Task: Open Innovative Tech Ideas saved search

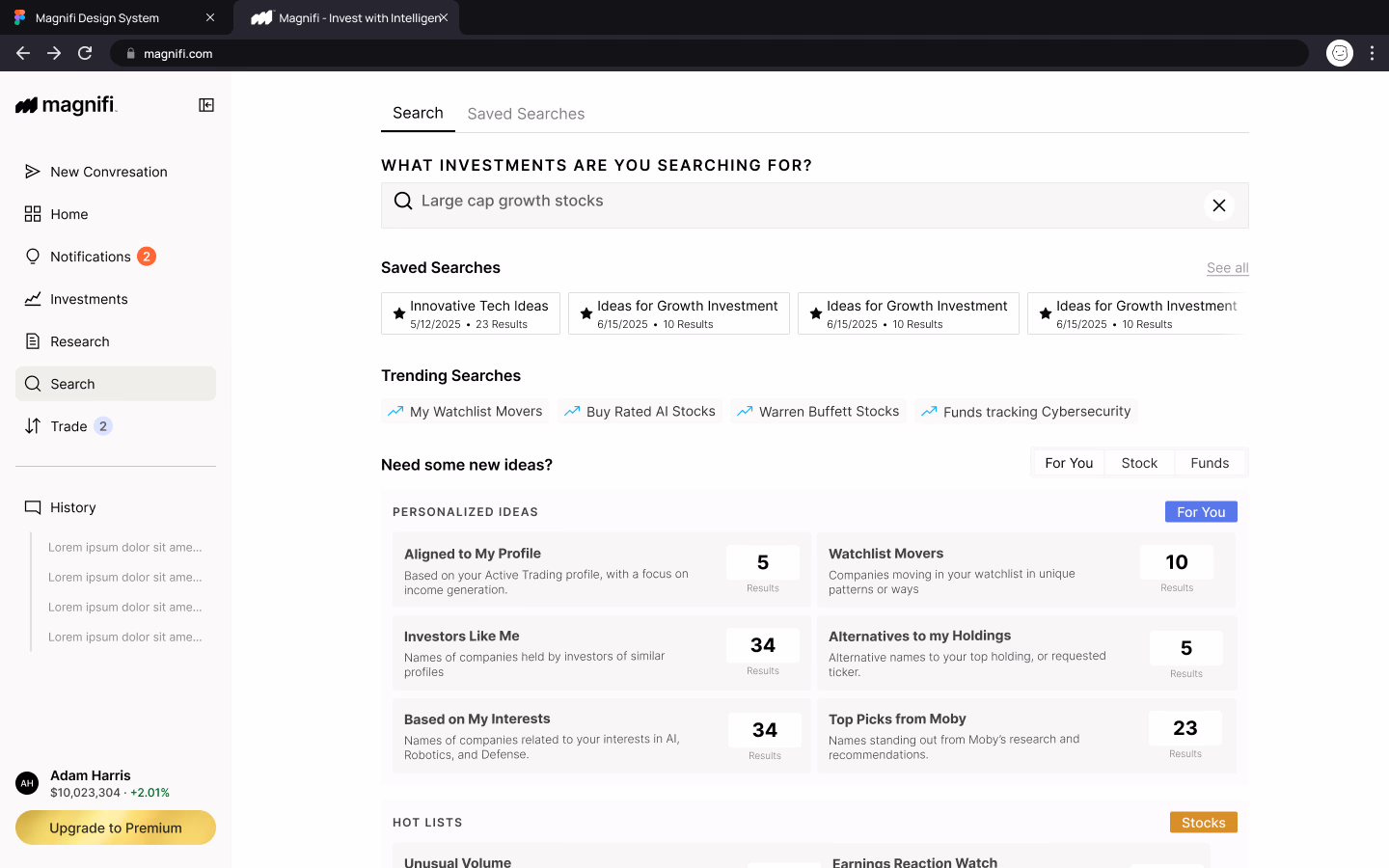Action: pos(471,313)
